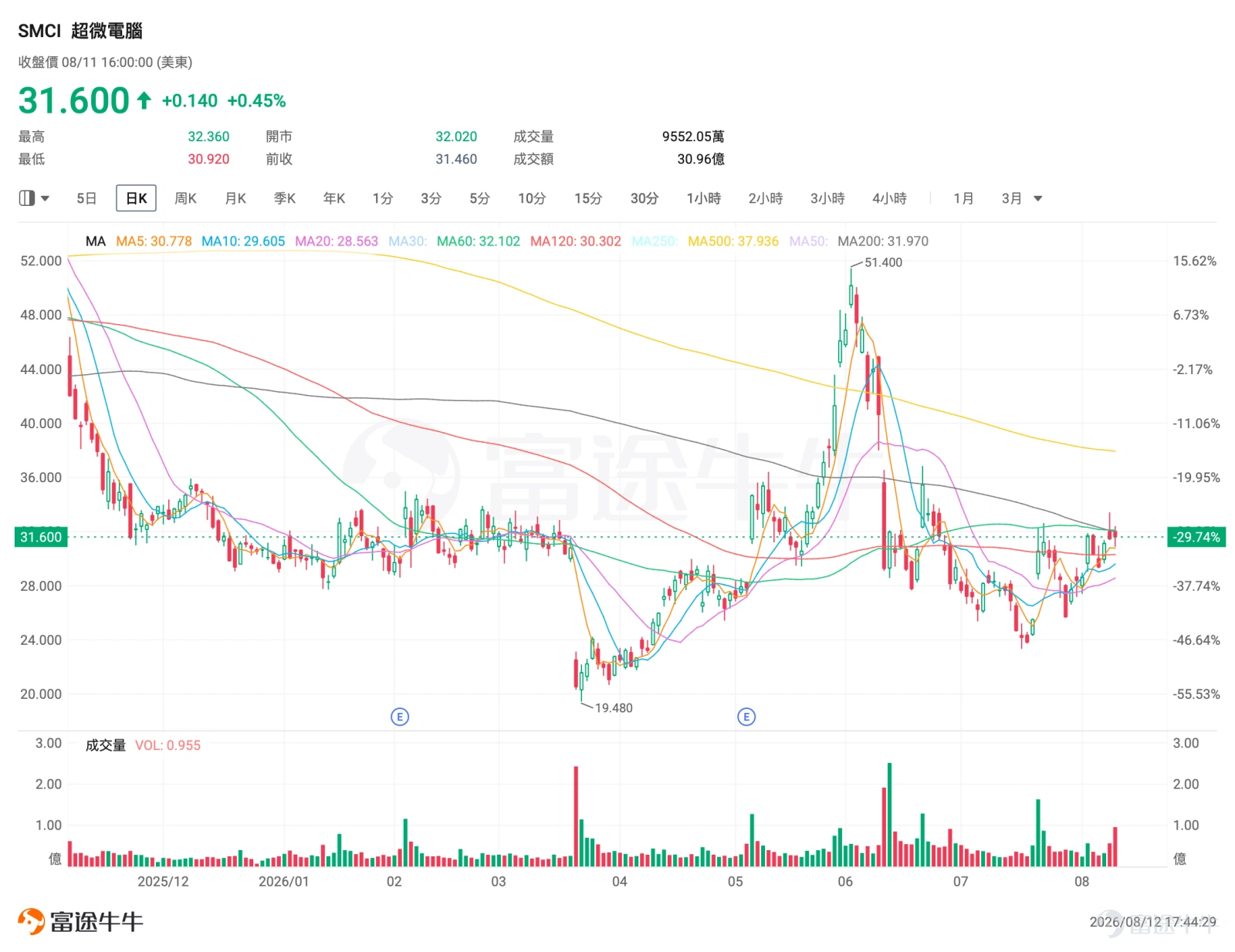
Task: Select the 10分 interval tab
Action: pyautogui.click(x=532, y=198)
